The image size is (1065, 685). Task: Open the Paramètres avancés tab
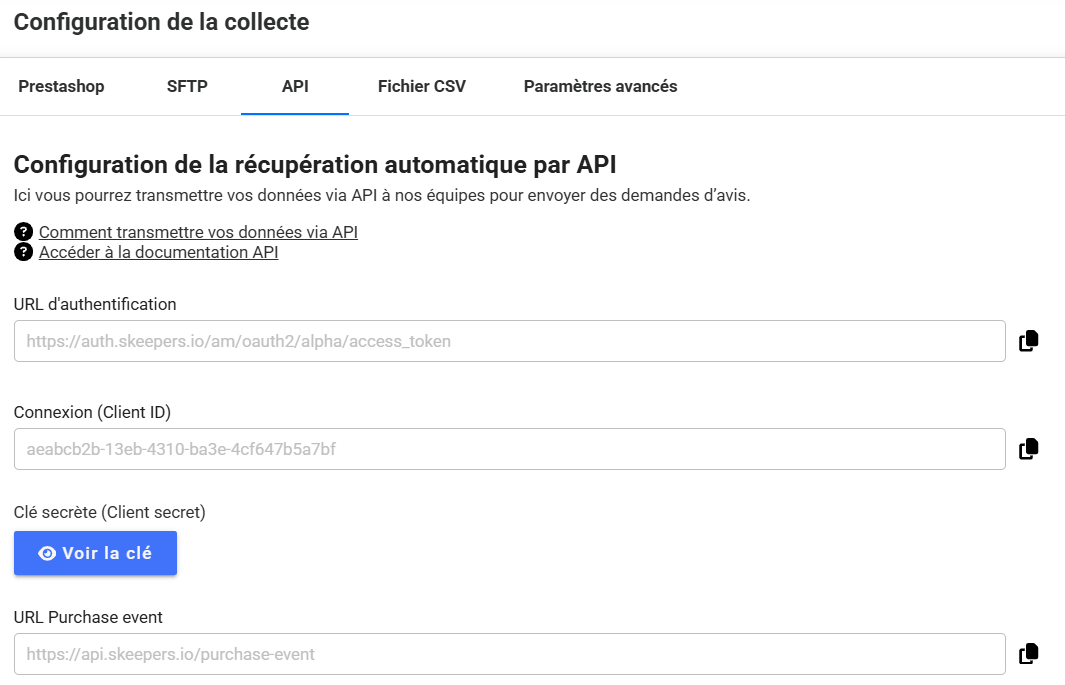(600, 86)
